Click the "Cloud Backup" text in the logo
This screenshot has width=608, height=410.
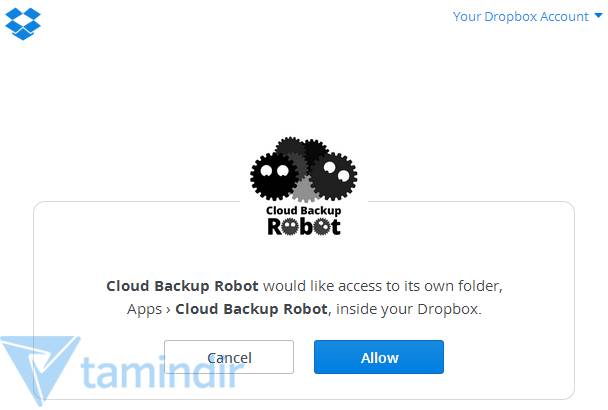pos(303,211)
